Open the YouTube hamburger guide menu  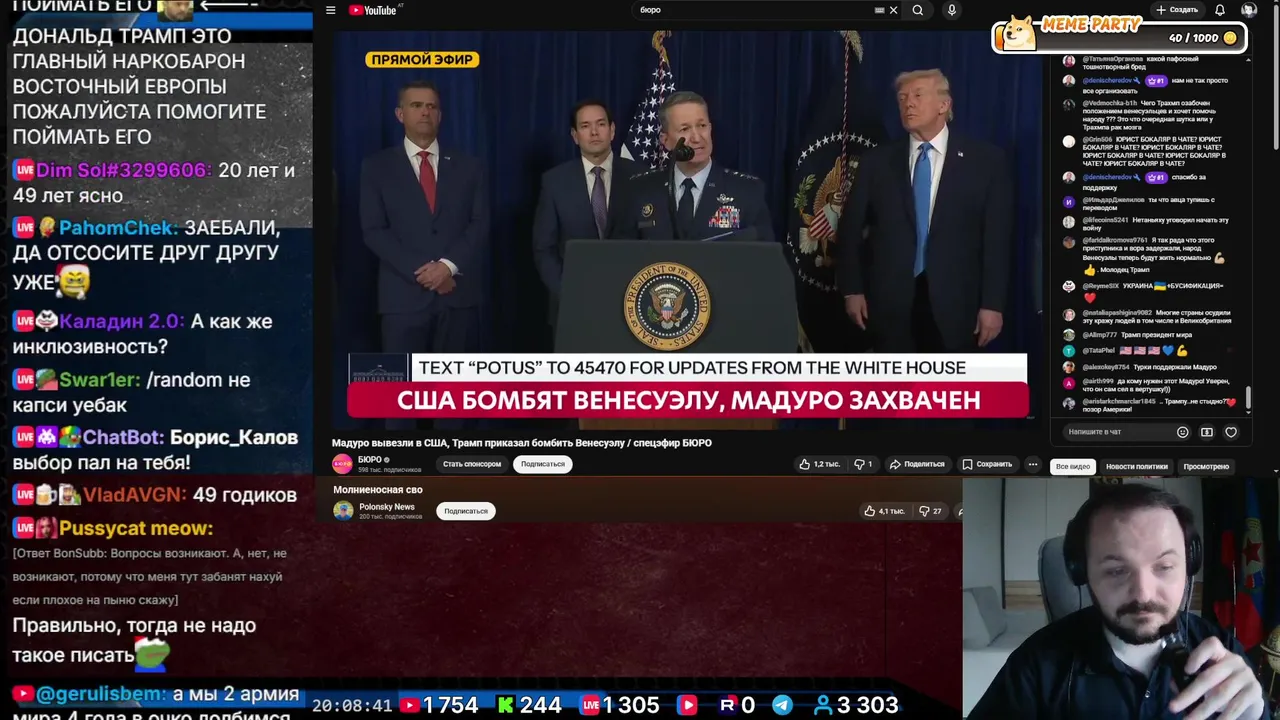tap(330, 10)
